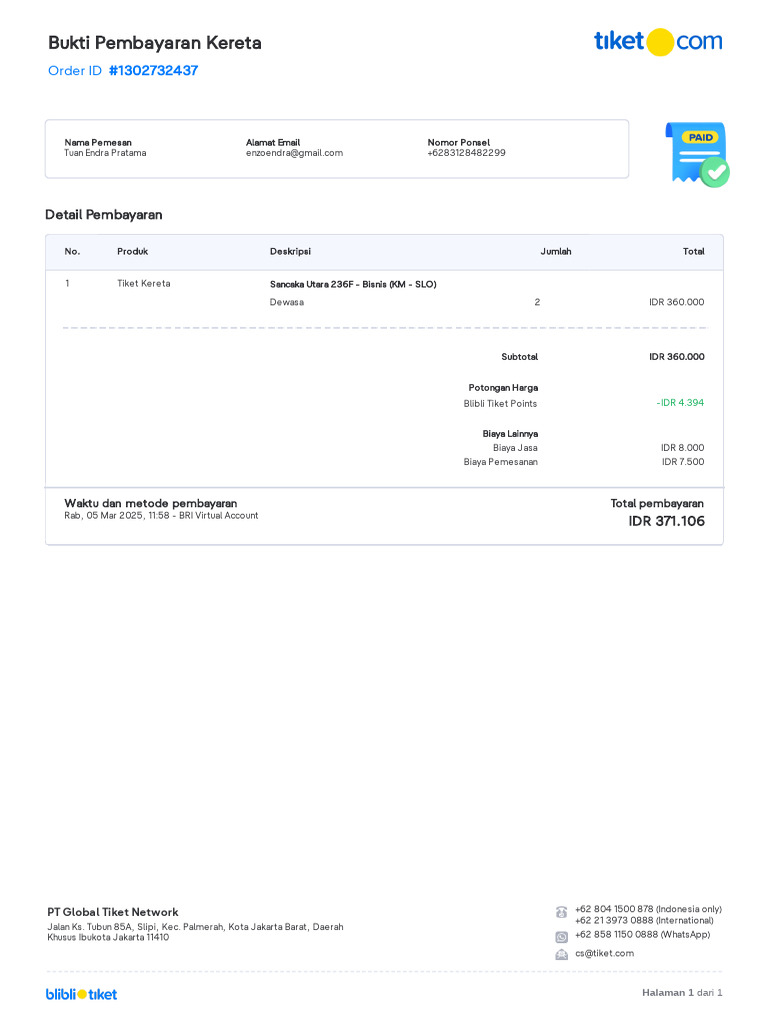The height and width of the screenshot is (1024, 768).
Task: Click the Order ID label
Action: [x=75, y=71]
